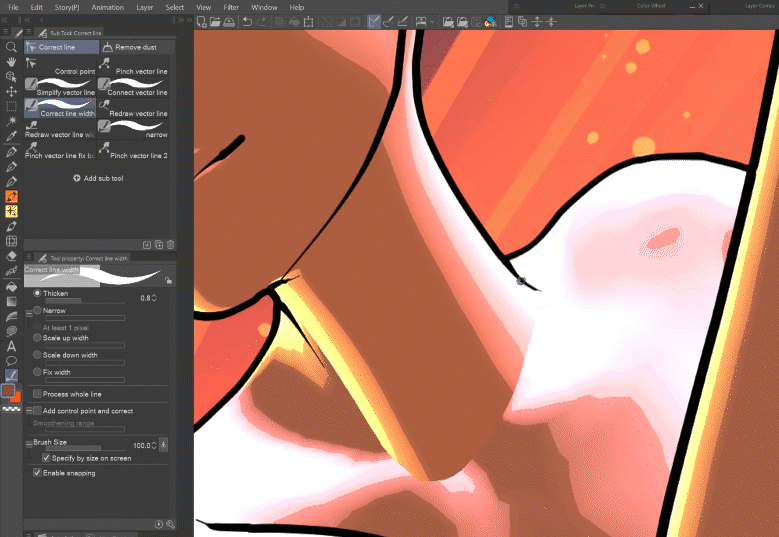
Task: Select the Auto select magic wand tool
Action: pos(11,121)
